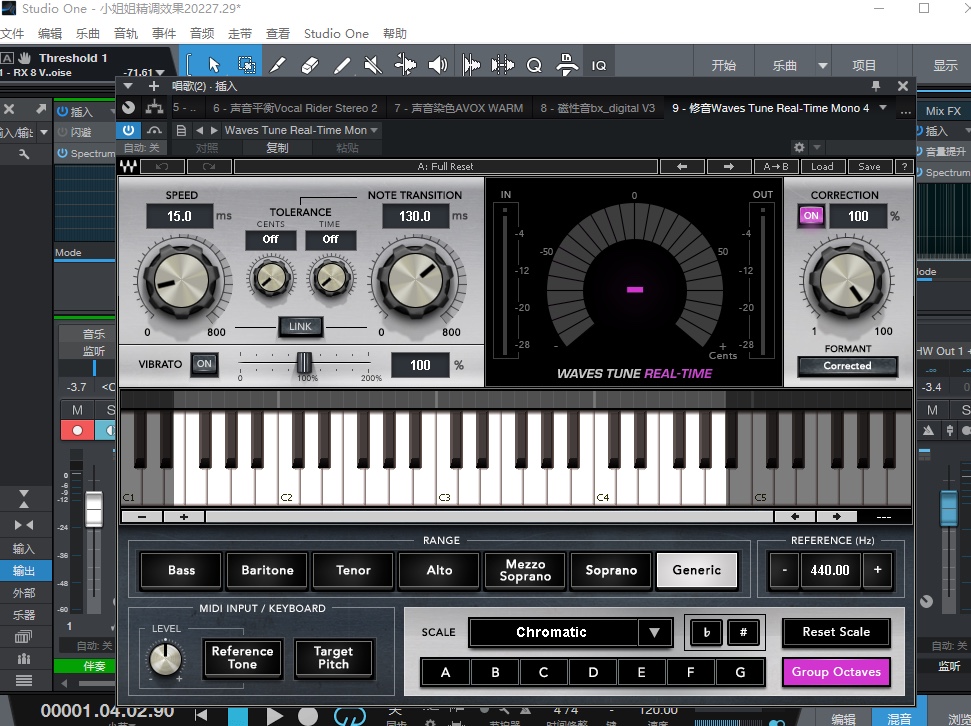The width and height of the screenshot is (971, 726).
Task: Open Waves Tune Real-Time Mon preset dropdown
Action: (x=301, y=130)
